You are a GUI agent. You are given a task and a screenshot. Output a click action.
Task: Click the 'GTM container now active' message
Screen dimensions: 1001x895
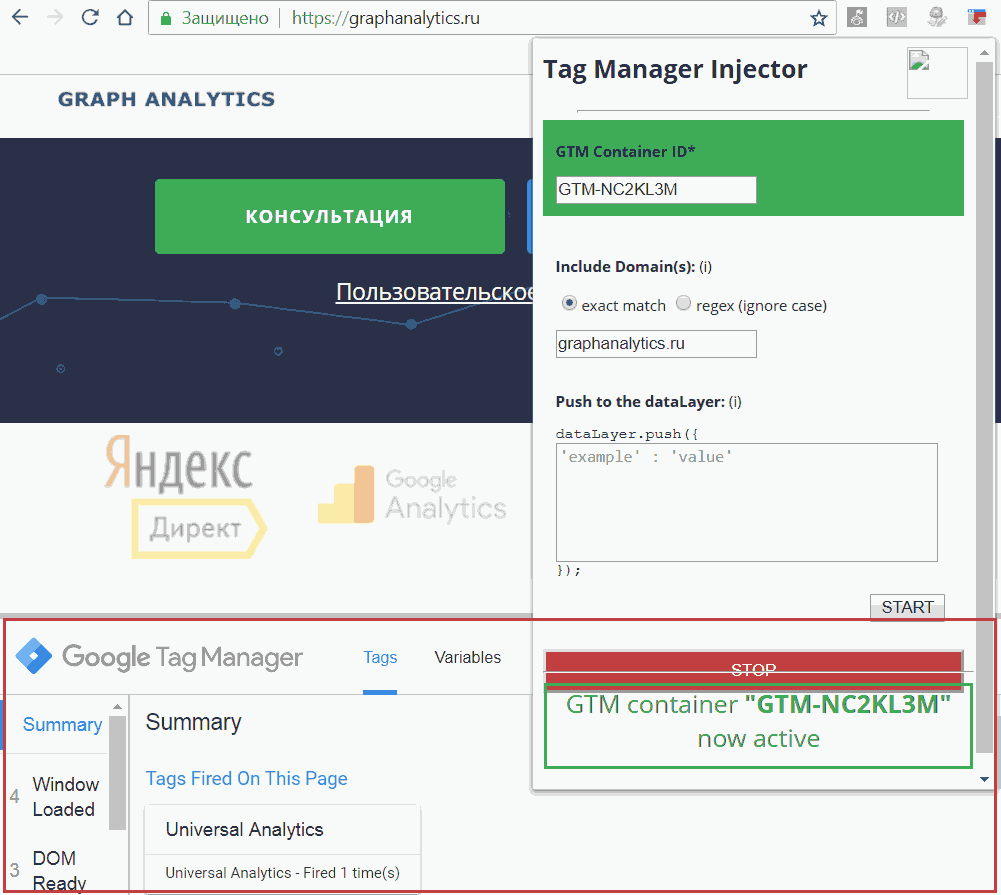tap(758, 725)
